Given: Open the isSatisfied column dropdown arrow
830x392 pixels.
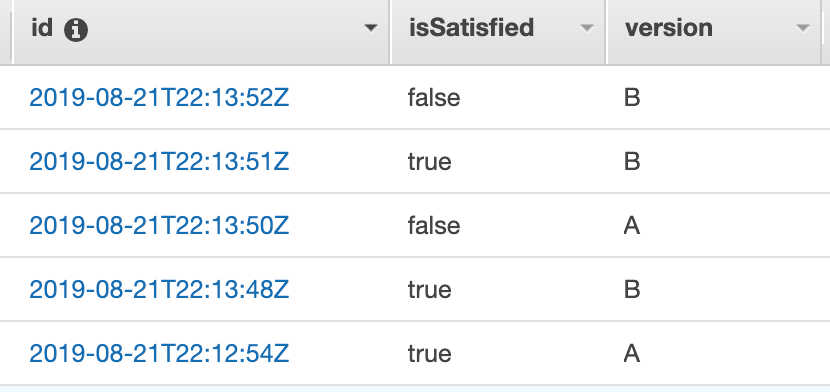Looking at the screenshot, I should coord(587,28).
